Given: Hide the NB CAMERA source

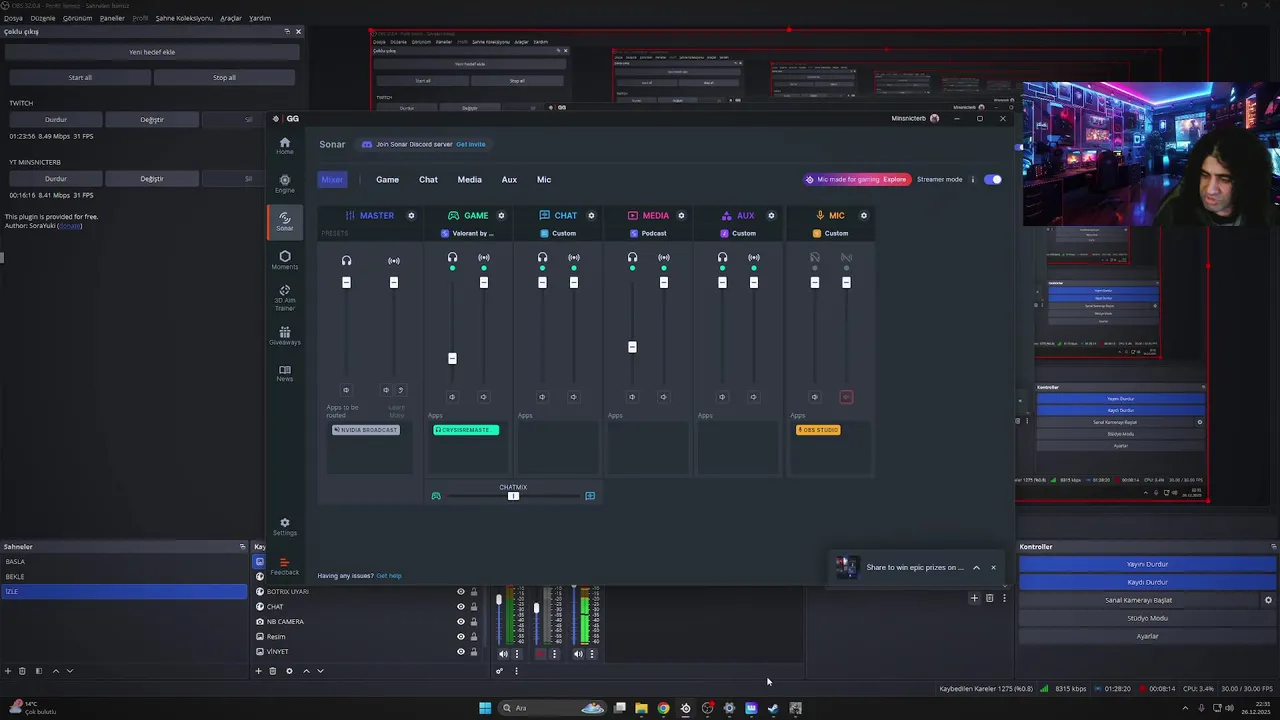Looking at the screenshot, I should coord(461,622).
